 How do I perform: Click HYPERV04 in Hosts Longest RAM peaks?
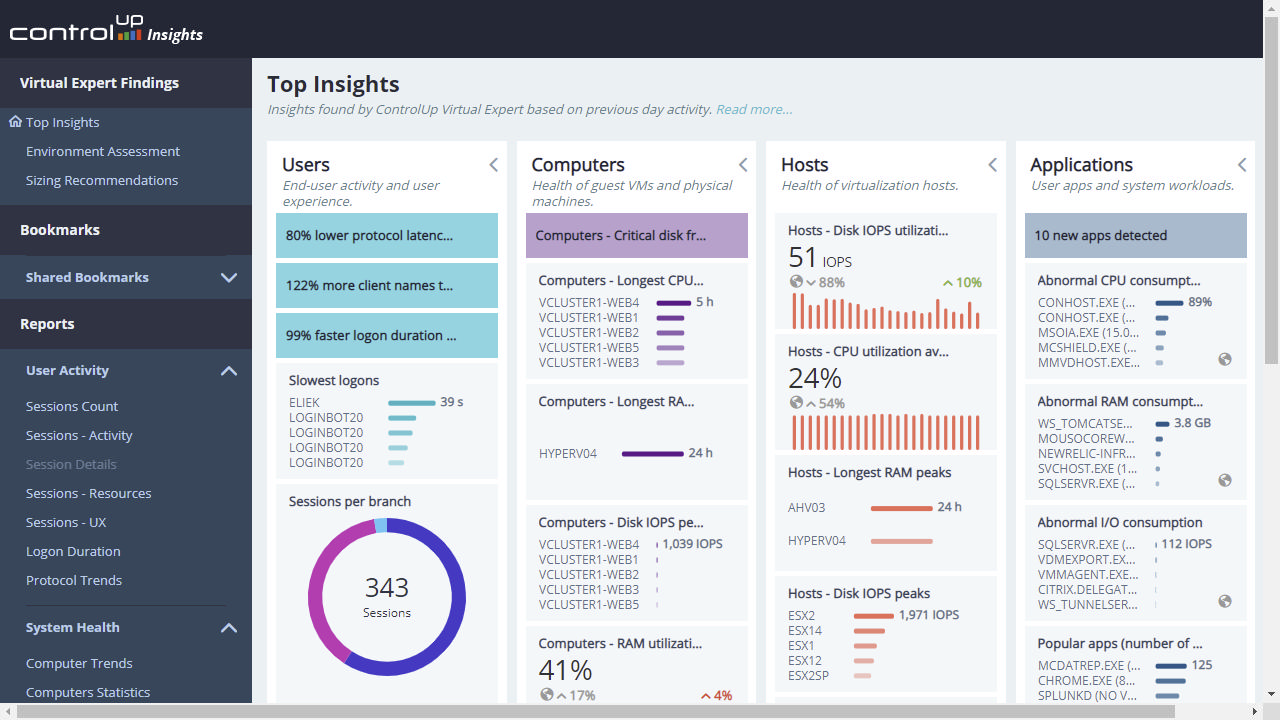pos(817,541)
